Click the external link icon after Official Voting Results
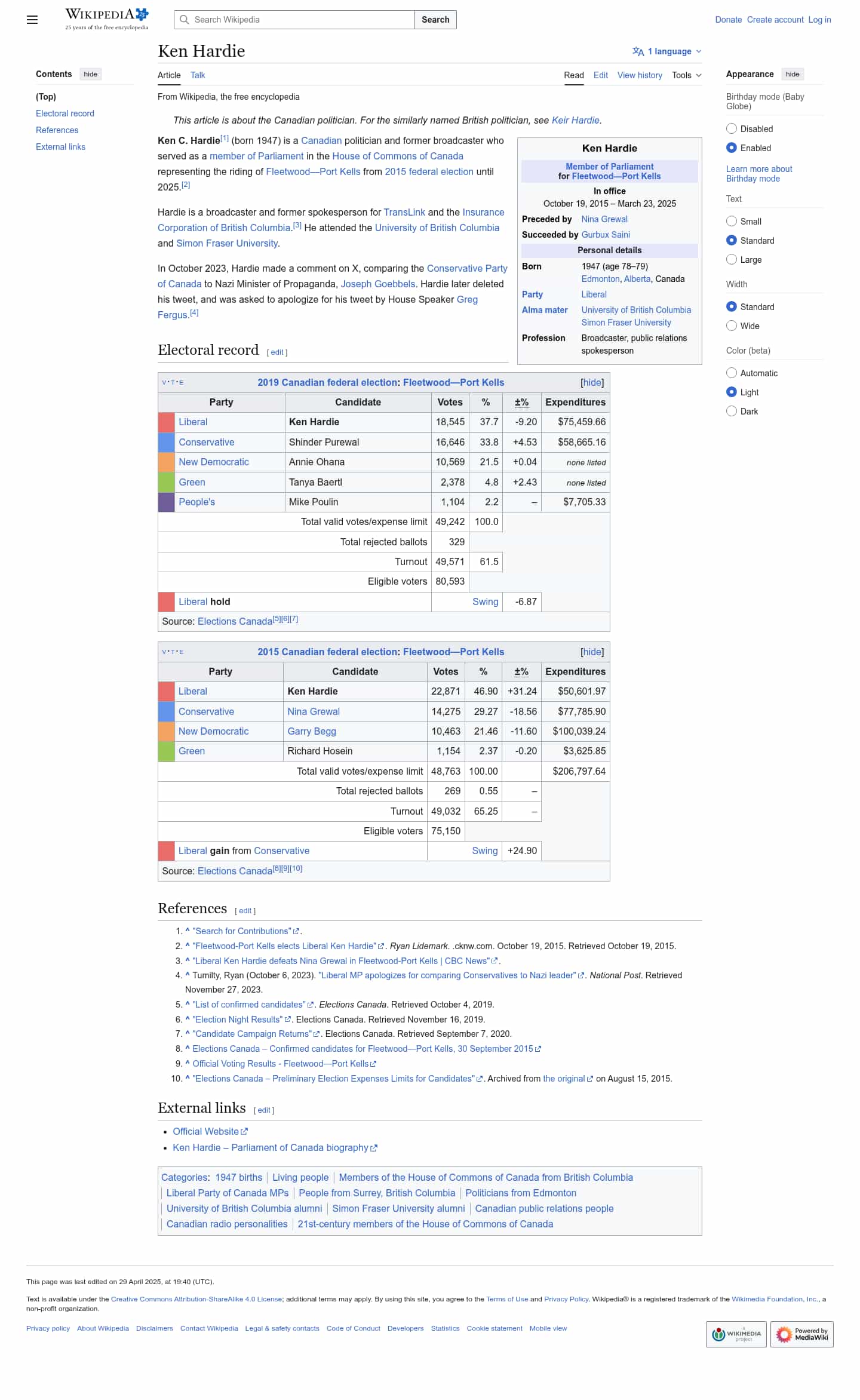 [373, 1064]
